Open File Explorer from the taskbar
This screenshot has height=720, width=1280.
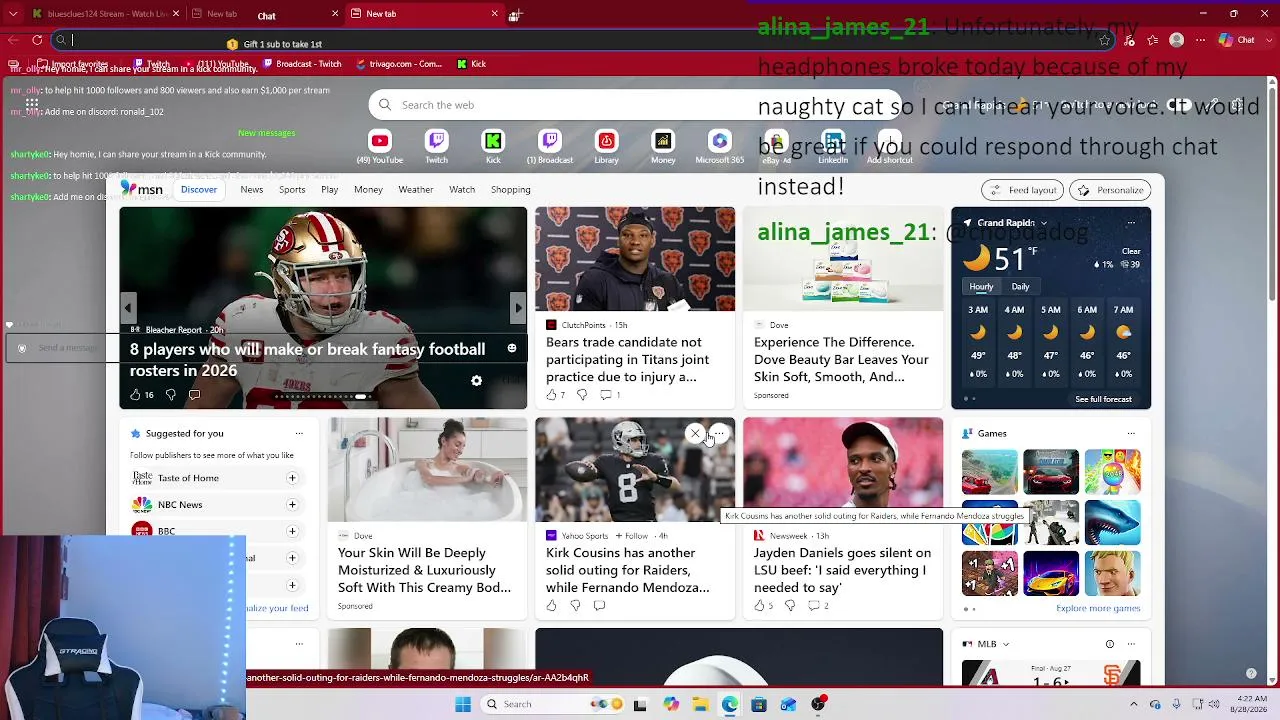point(700,704)
